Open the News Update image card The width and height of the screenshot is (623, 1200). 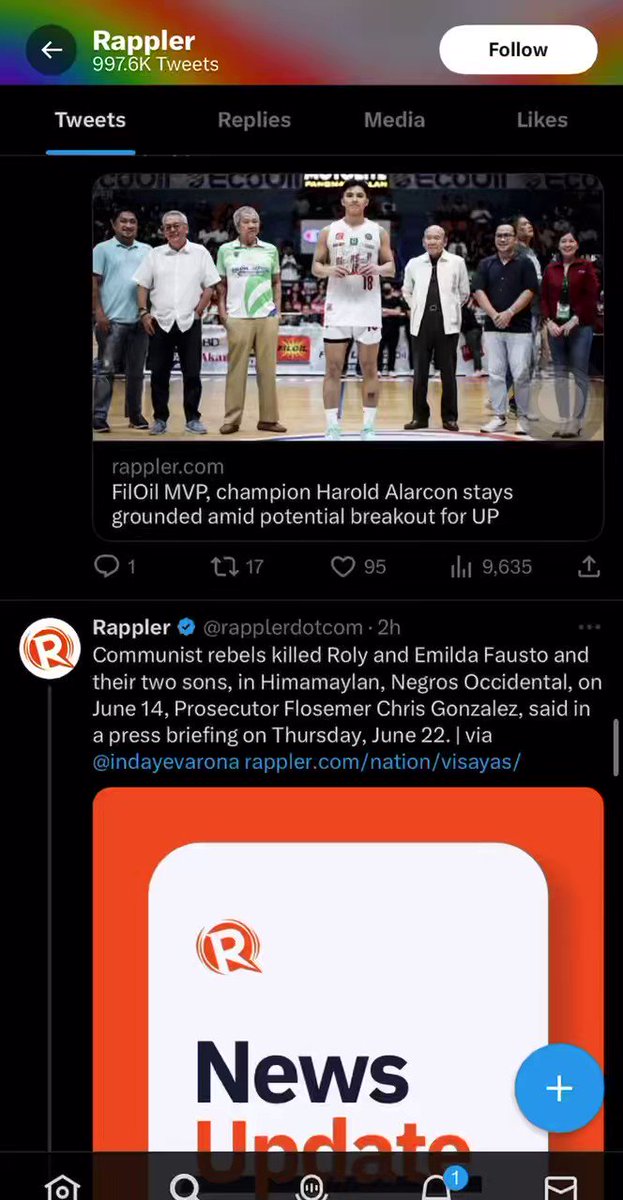348,969
